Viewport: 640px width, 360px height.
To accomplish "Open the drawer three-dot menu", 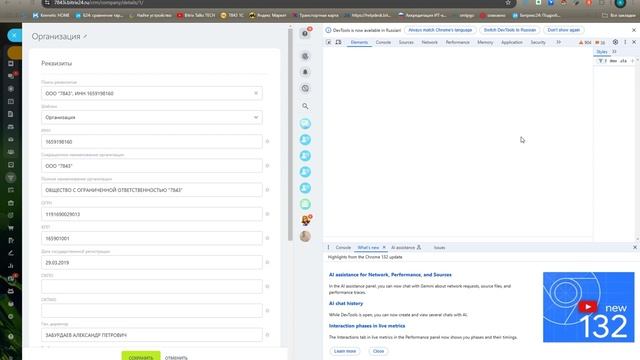I will [328, 247].
